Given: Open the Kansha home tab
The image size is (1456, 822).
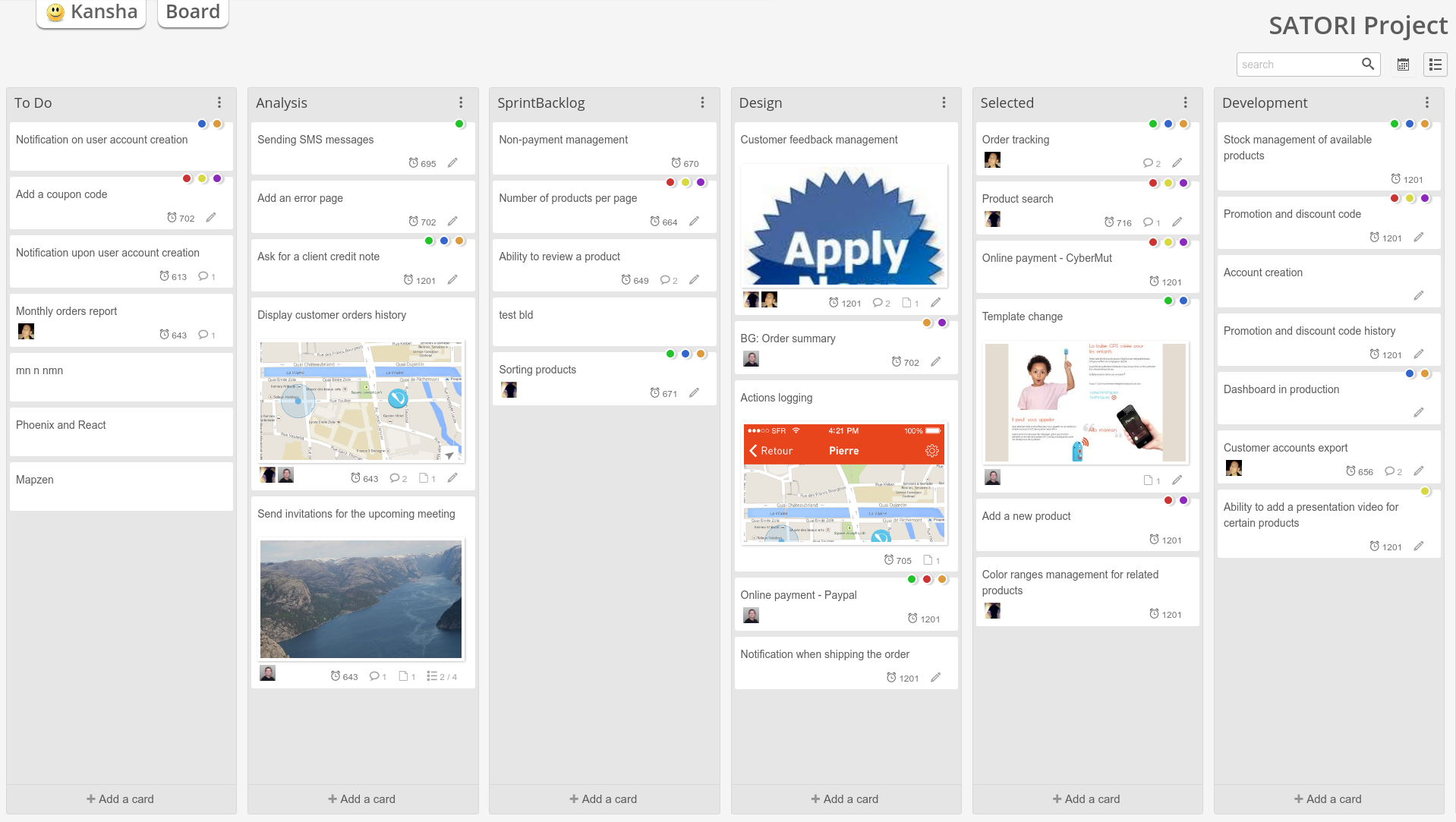Looking at the screenshot, I should [91, 13].
